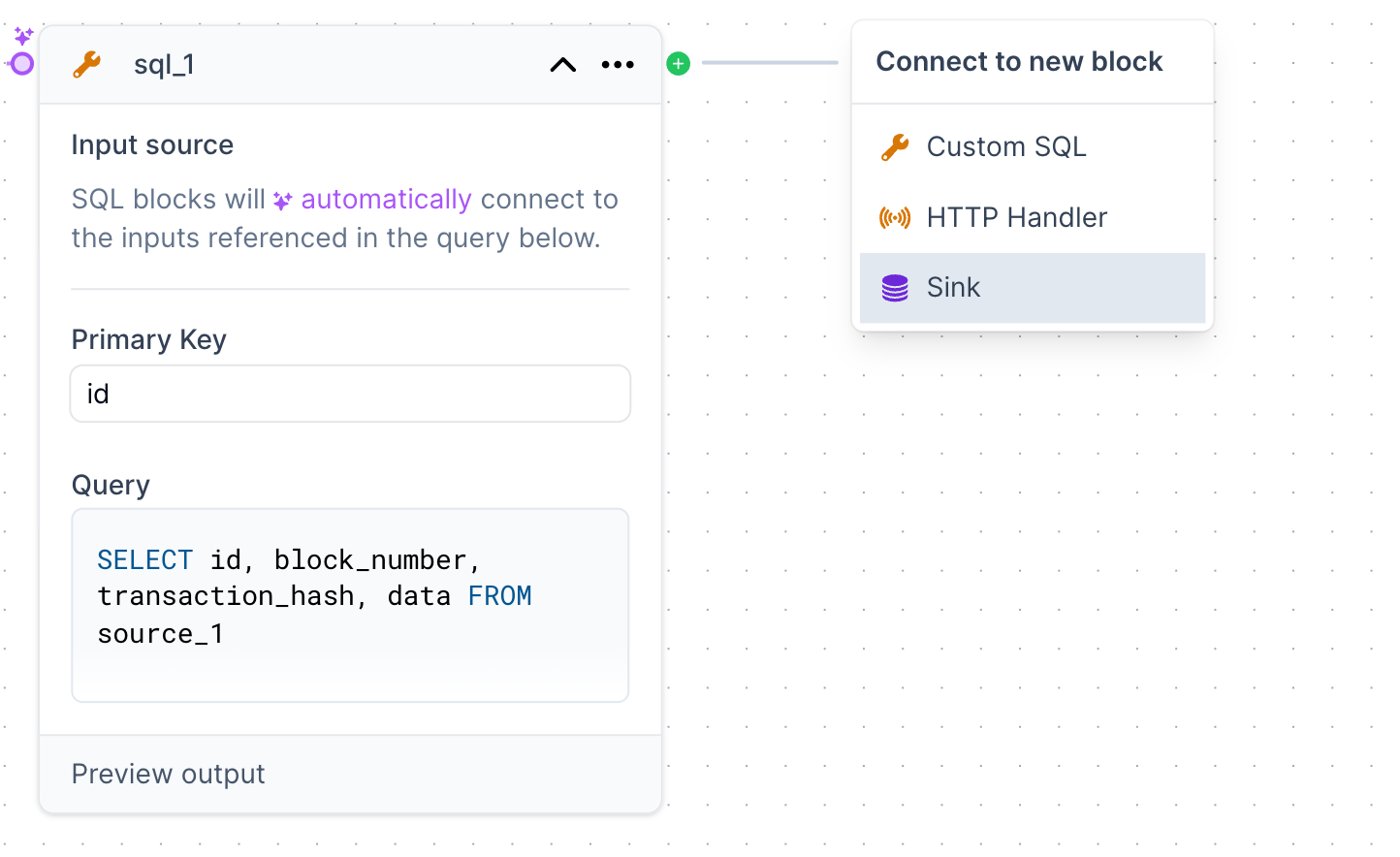Choose HTTP Handler as new block
This screenshot has height=857, width=1400.
point(1016,218)
